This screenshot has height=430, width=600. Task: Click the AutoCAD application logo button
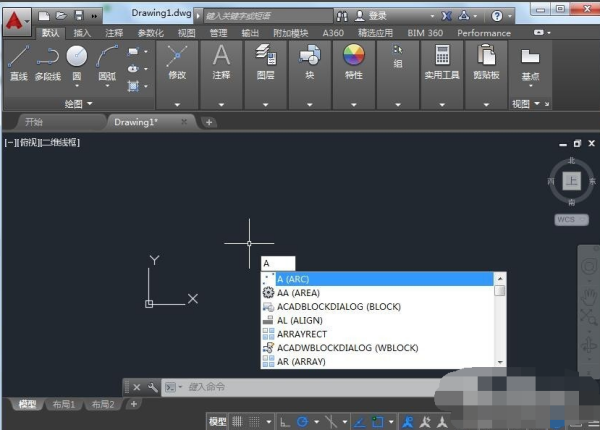point(17,17)
